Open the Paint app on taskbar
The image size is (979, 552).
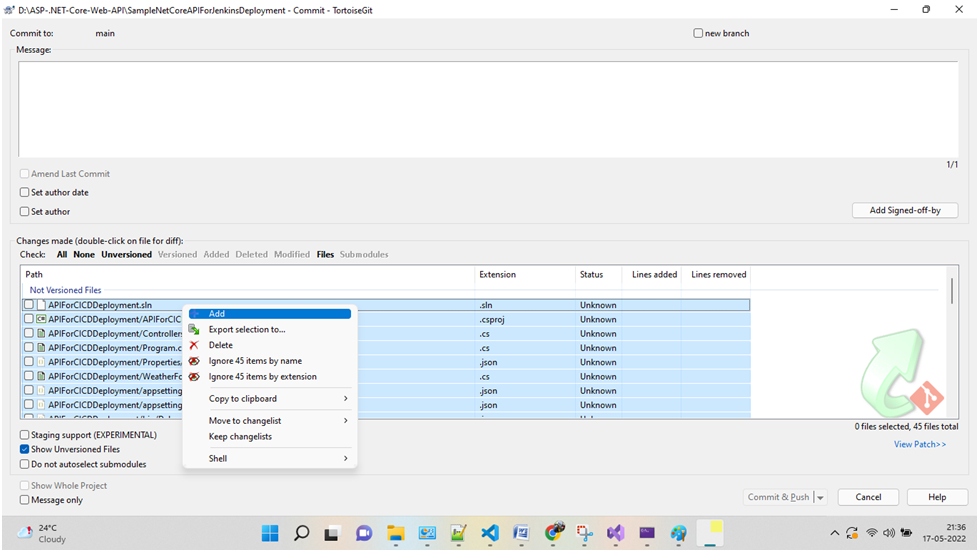coord(679,533)
